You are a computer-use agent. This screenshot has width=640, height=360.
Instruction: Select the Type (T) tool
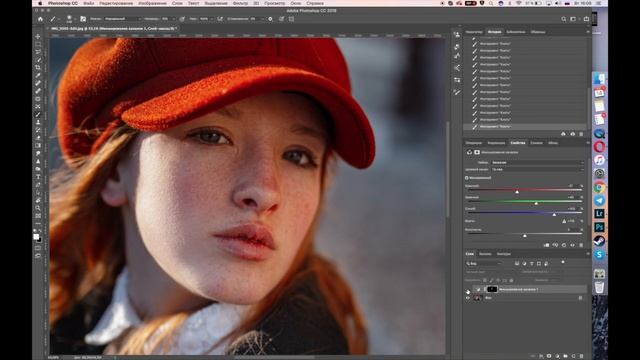pyautogui.click(x=38, y=177)
